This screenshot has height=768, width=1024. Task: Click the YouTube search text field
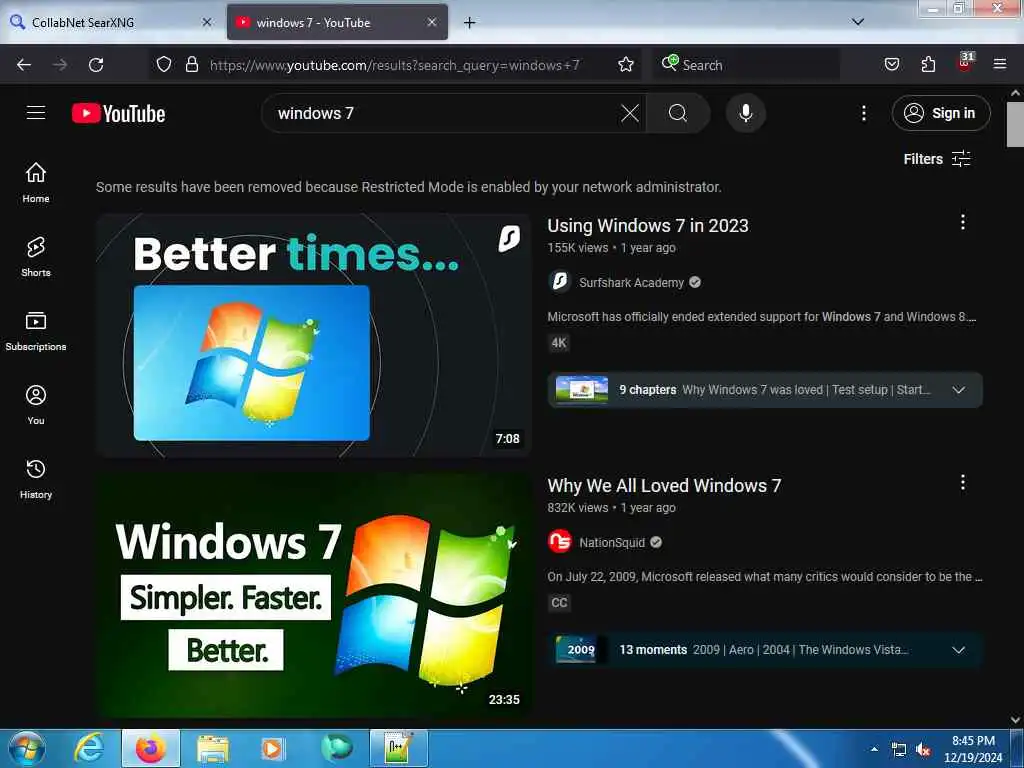point(444,113)
